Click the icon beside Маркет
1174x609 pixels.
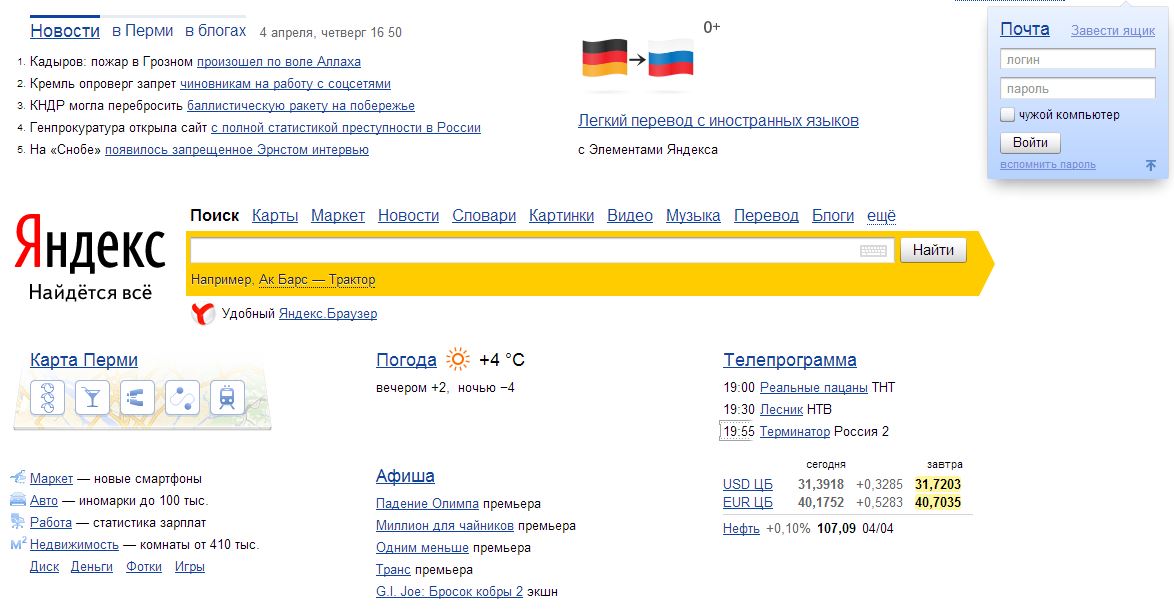click(x=18, y=477)
